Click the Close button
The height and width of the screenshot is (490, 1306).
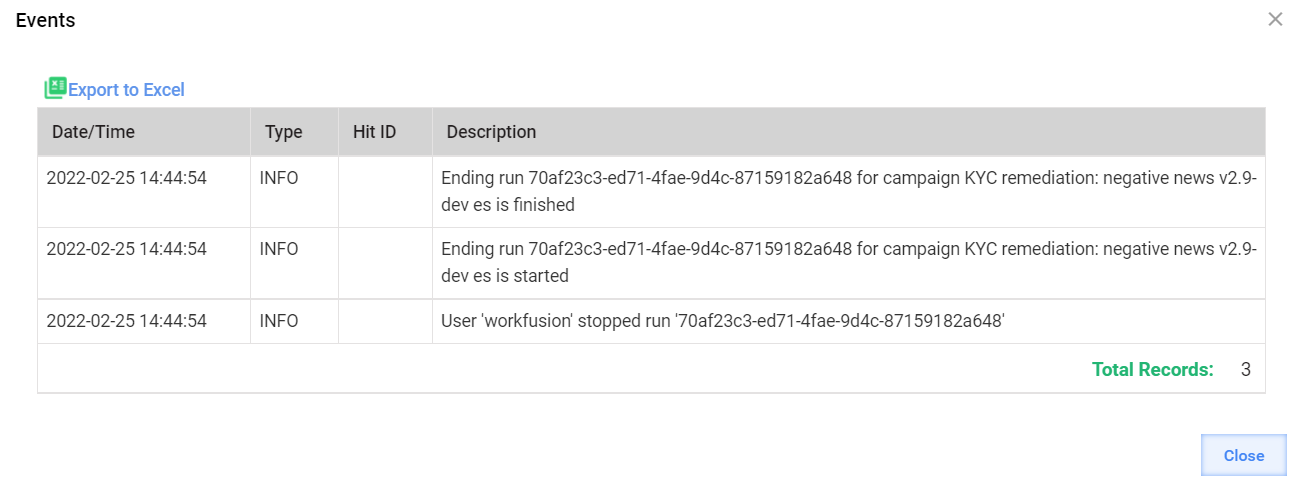(1244, 455)
